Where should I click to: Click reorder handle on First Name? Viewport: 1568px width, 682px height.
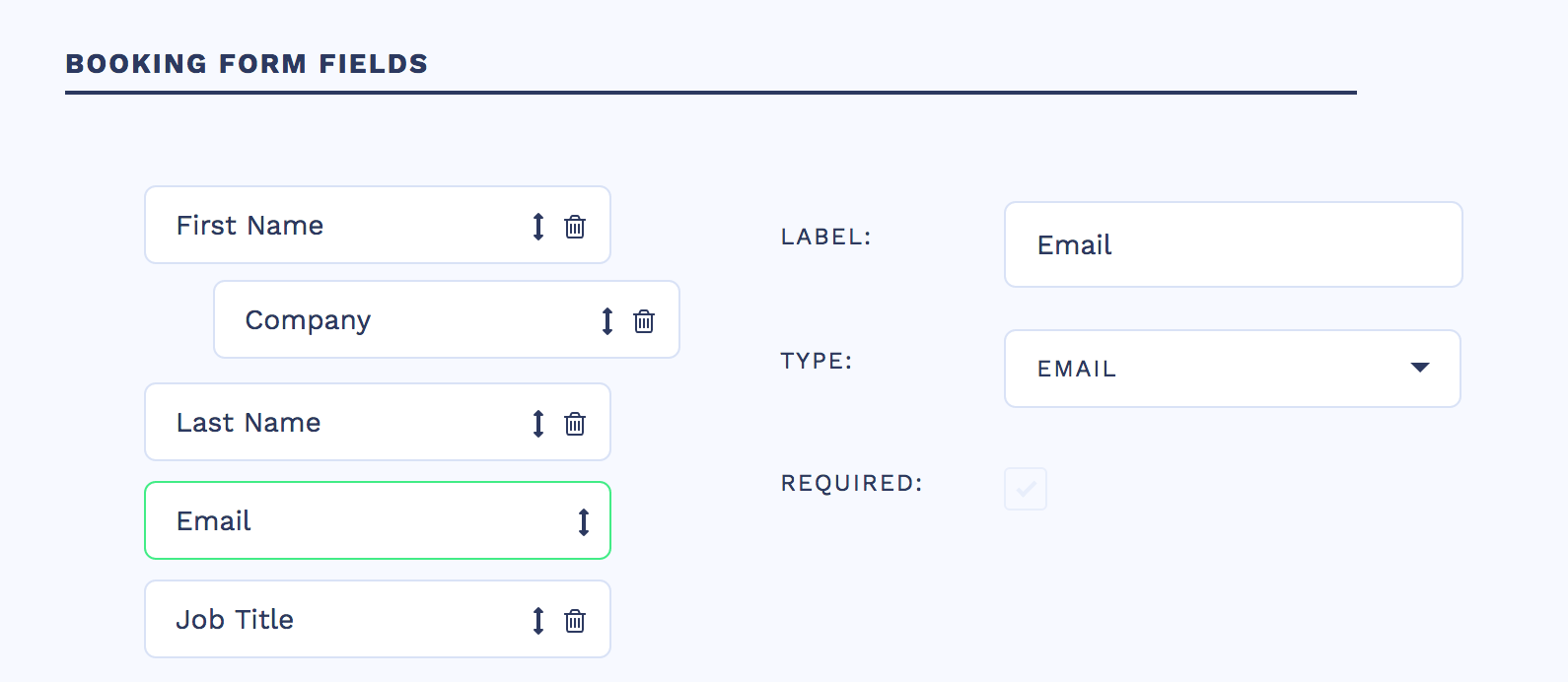click(538, 227)
